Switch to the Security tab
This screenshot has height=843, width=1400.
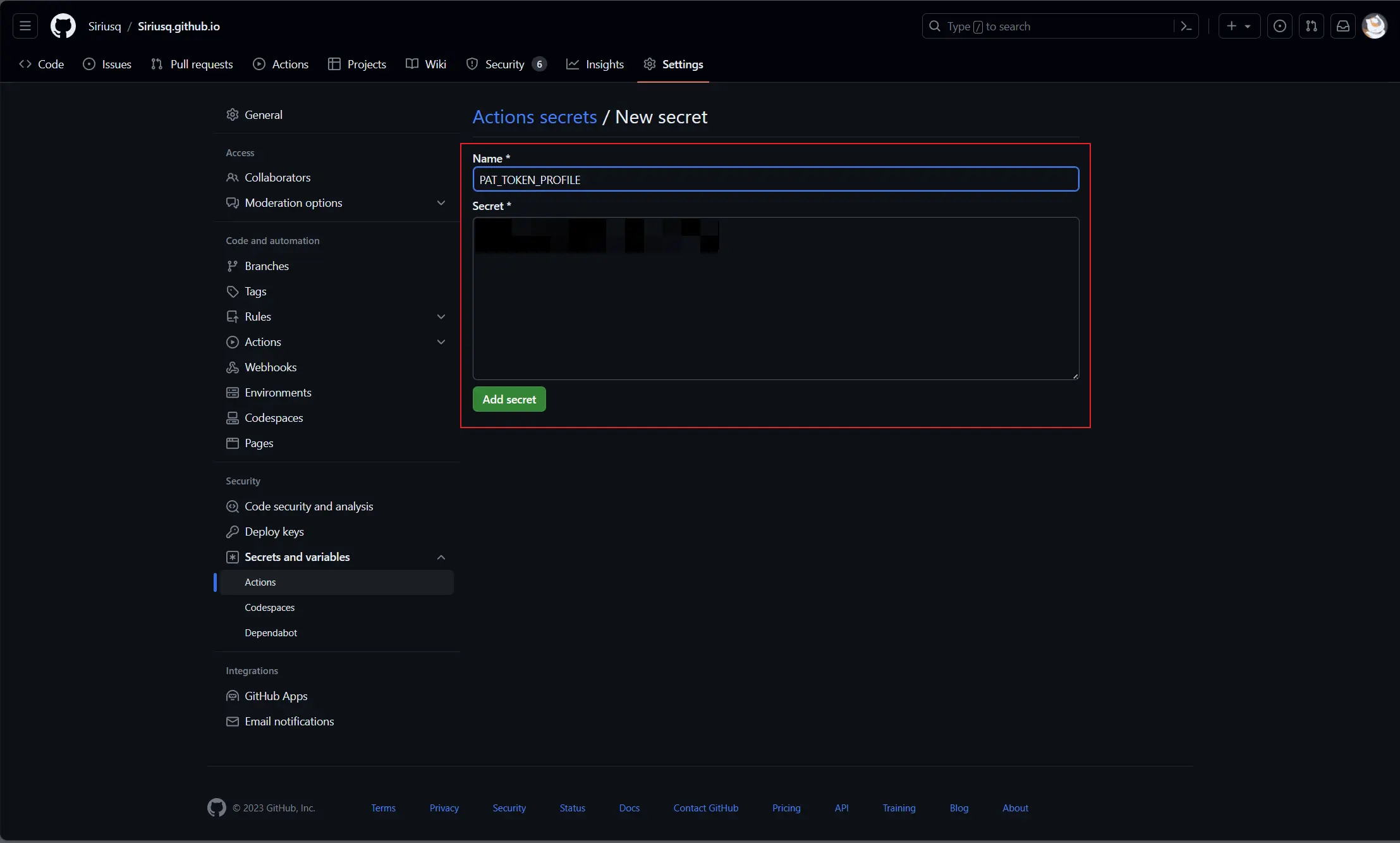click(x=506, y=65)
